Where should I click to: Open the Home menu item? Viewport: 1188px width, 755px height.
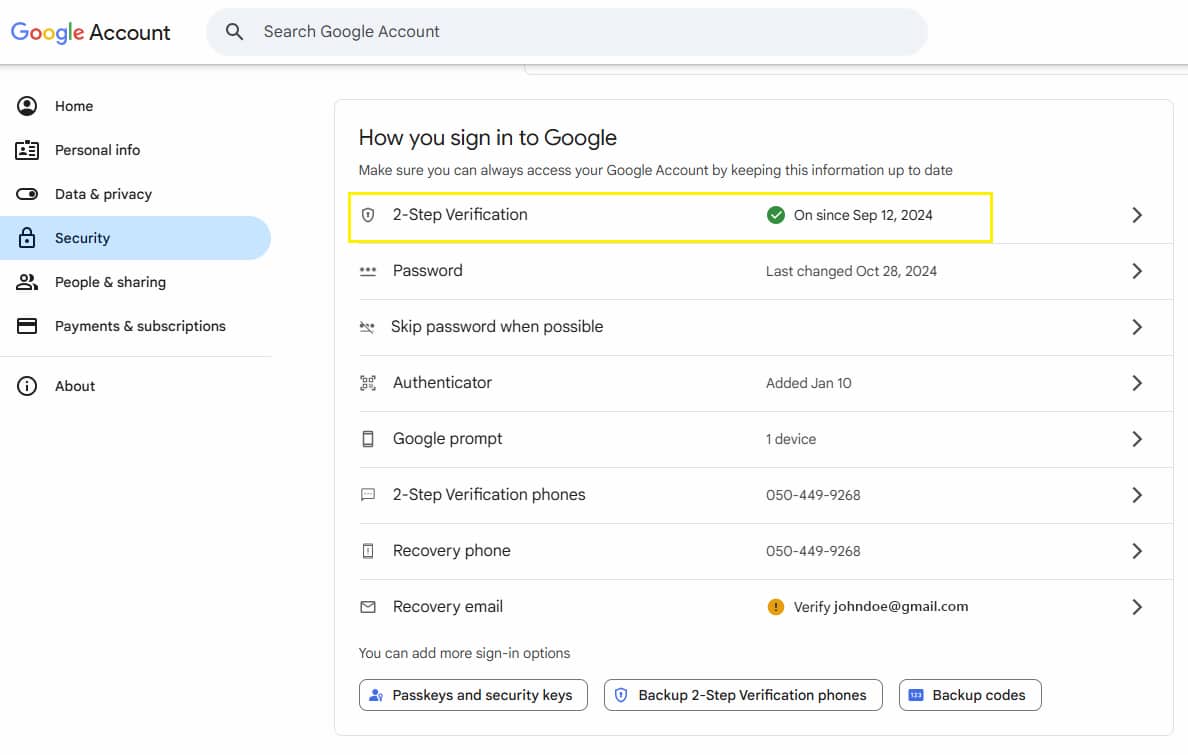tap(74, 106)
